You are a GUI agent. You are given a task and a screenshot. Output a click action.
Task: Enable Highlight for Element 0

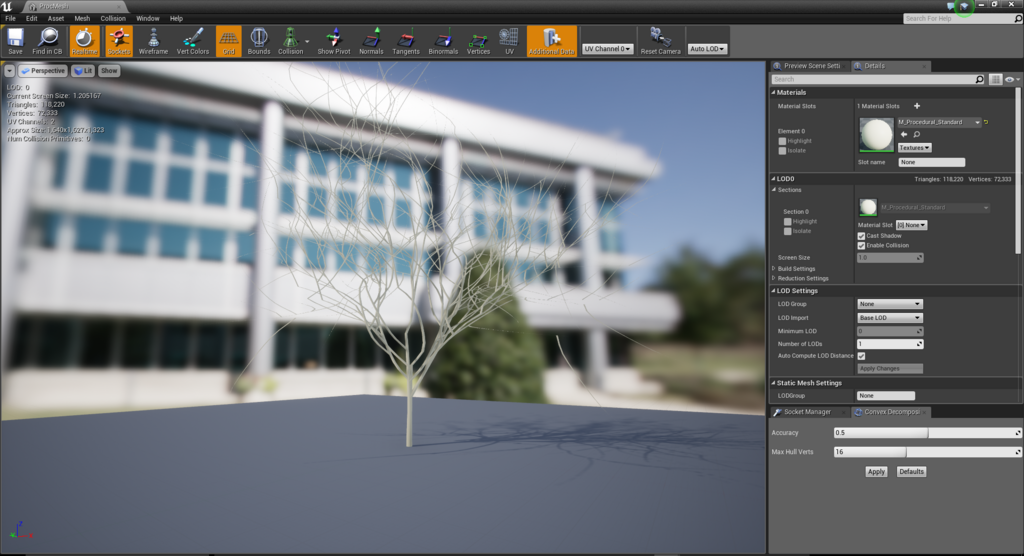[x=782, y=141]
